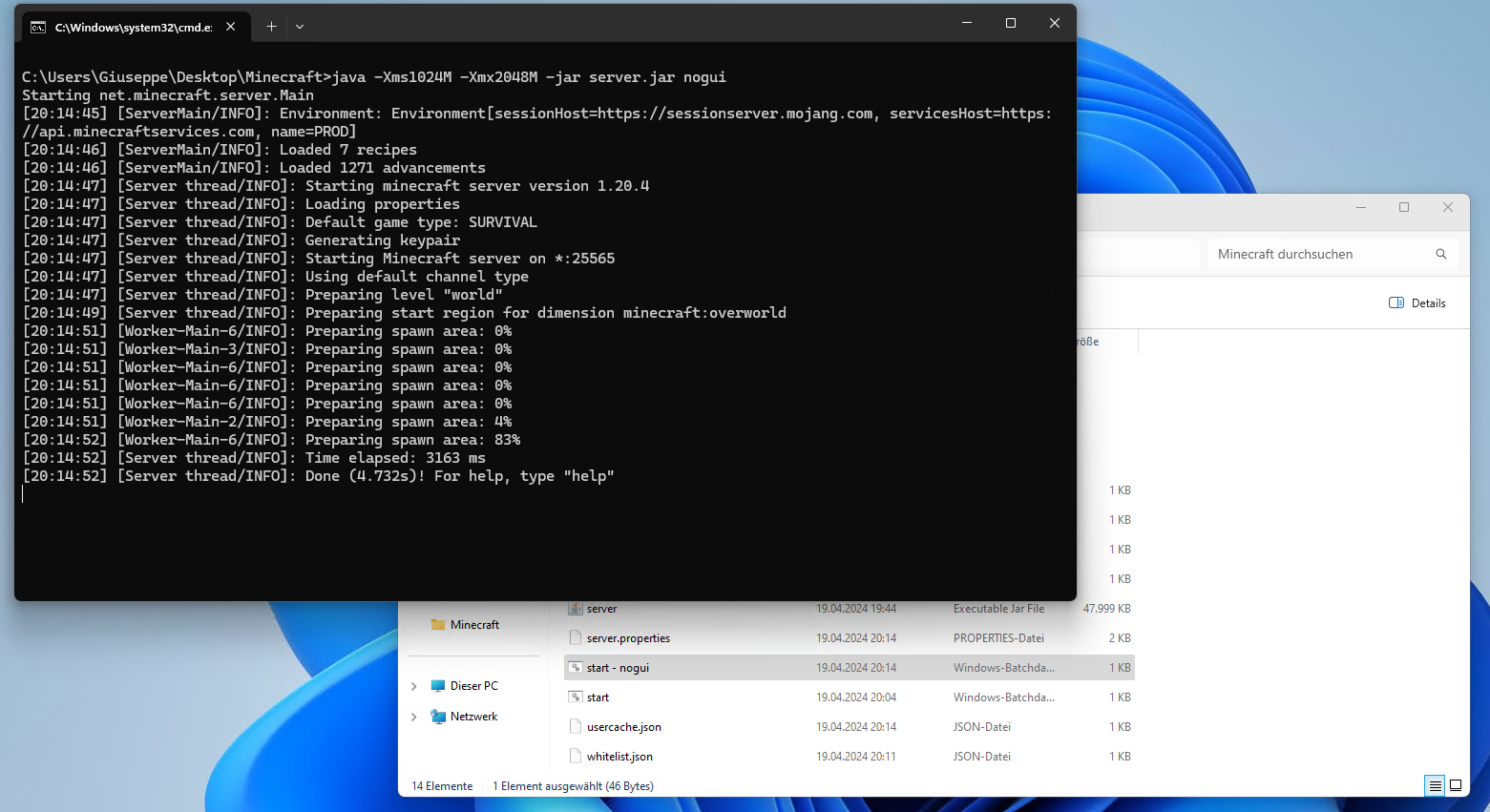Expand the Dieser PC tree node

point(413,686)
